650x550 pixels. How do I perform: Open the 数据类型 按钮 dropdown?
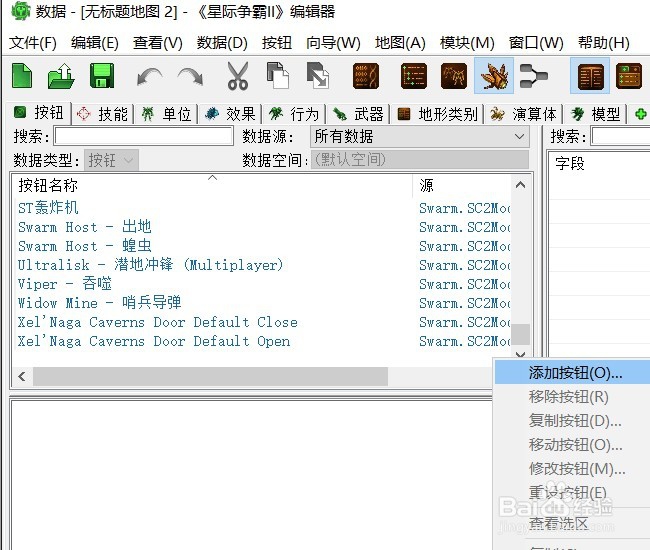pyautogui.click(x=111, y=160)
